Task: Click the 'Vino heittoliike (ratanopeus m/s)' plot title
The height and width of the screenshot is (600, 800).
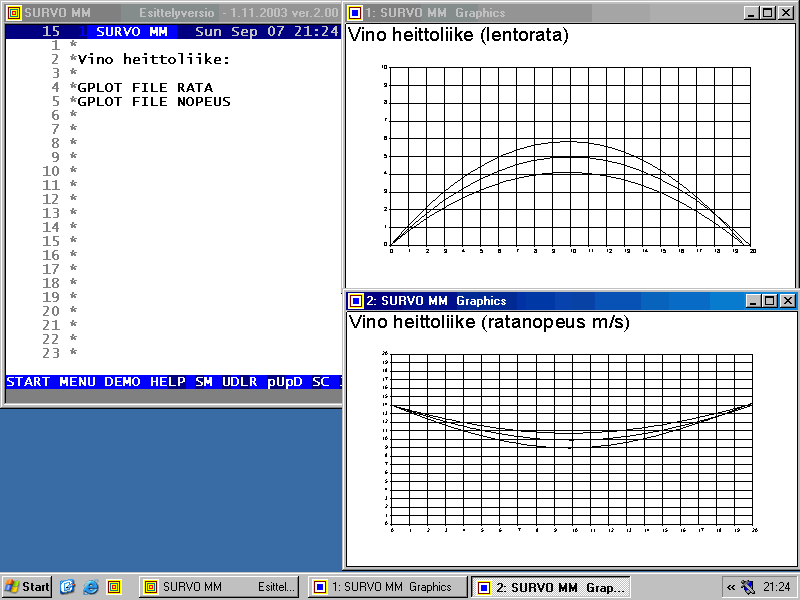Action: coord(489,322)
